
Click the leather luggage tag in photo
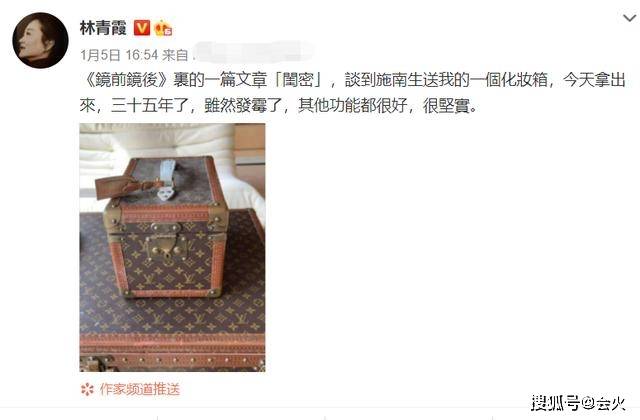(x=112, y=185)
